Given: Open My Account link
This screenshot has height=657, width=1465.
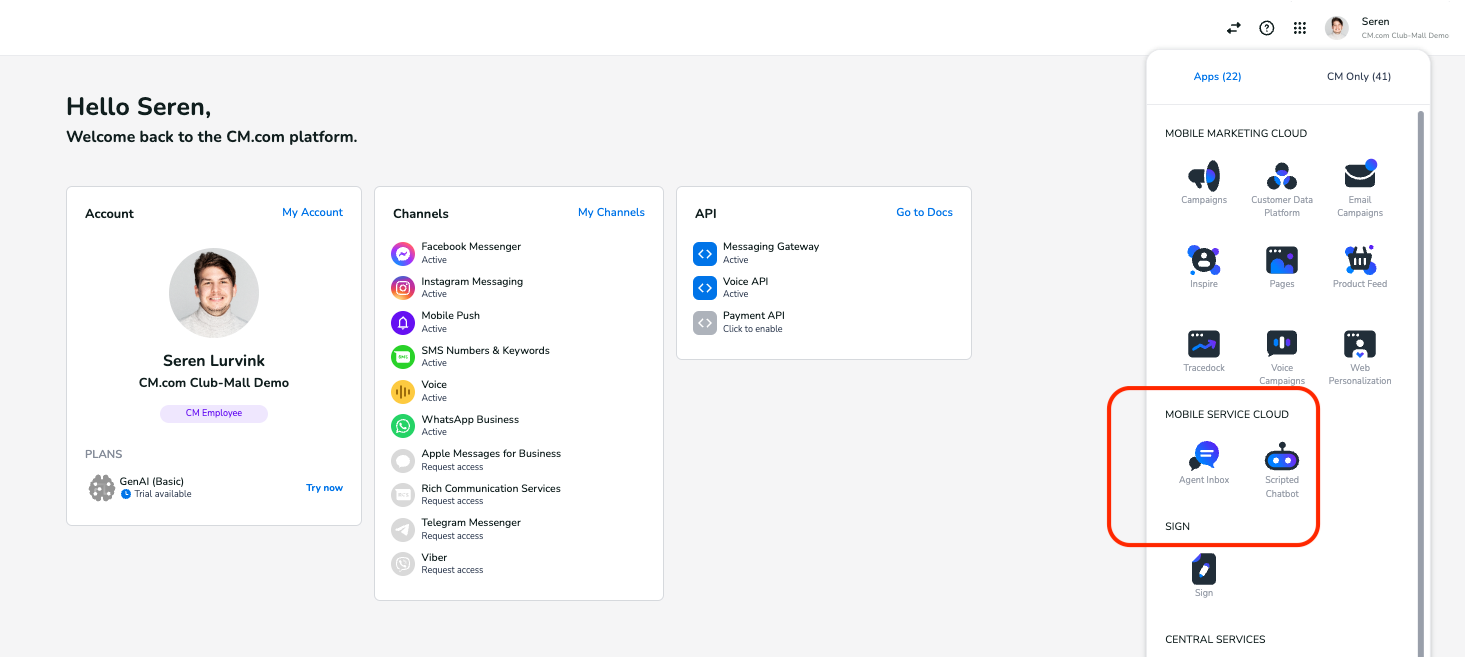Looking at the screenshot, I should pos(312,212).
